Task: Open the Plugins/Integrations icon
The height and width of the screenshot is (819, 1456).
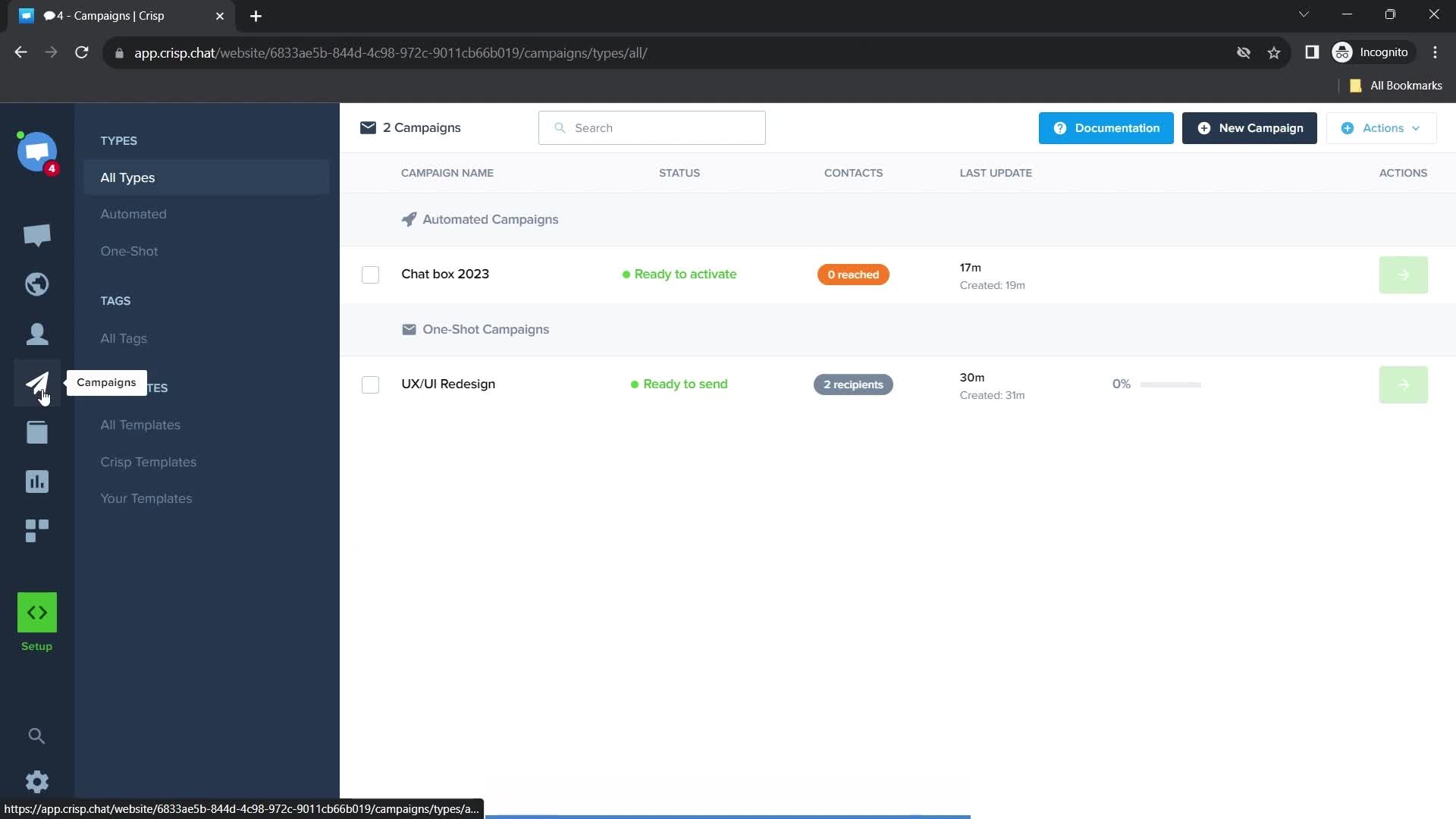Action: tap(37, 531)
